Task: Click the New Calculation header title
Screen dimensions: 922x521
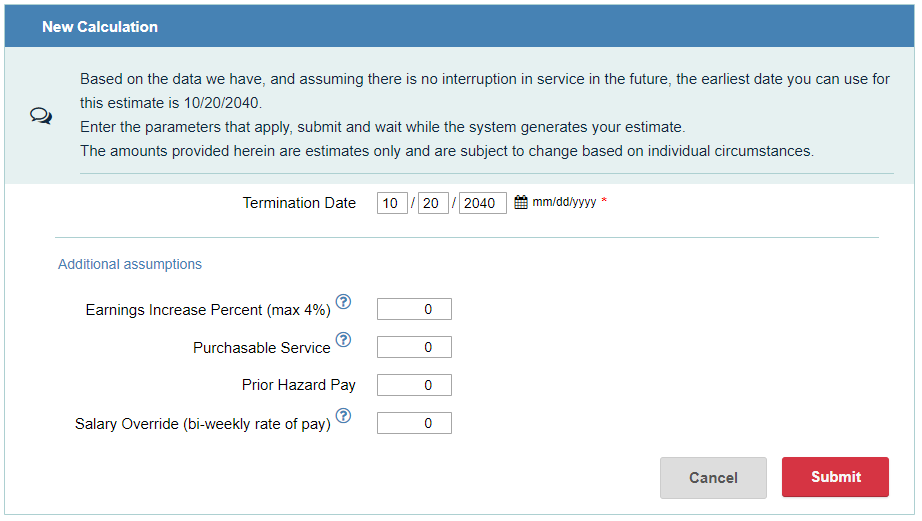Action: pyautogui.click(x=100, y=27)
